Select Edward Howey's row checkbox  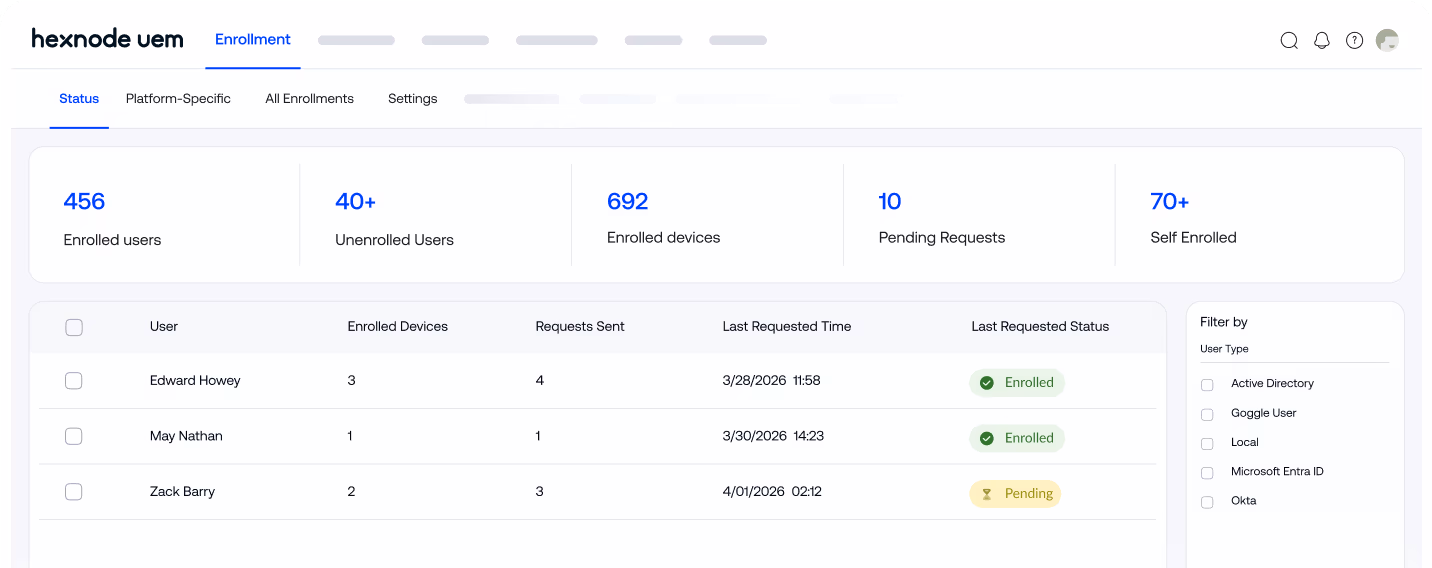tap(73, 381)
